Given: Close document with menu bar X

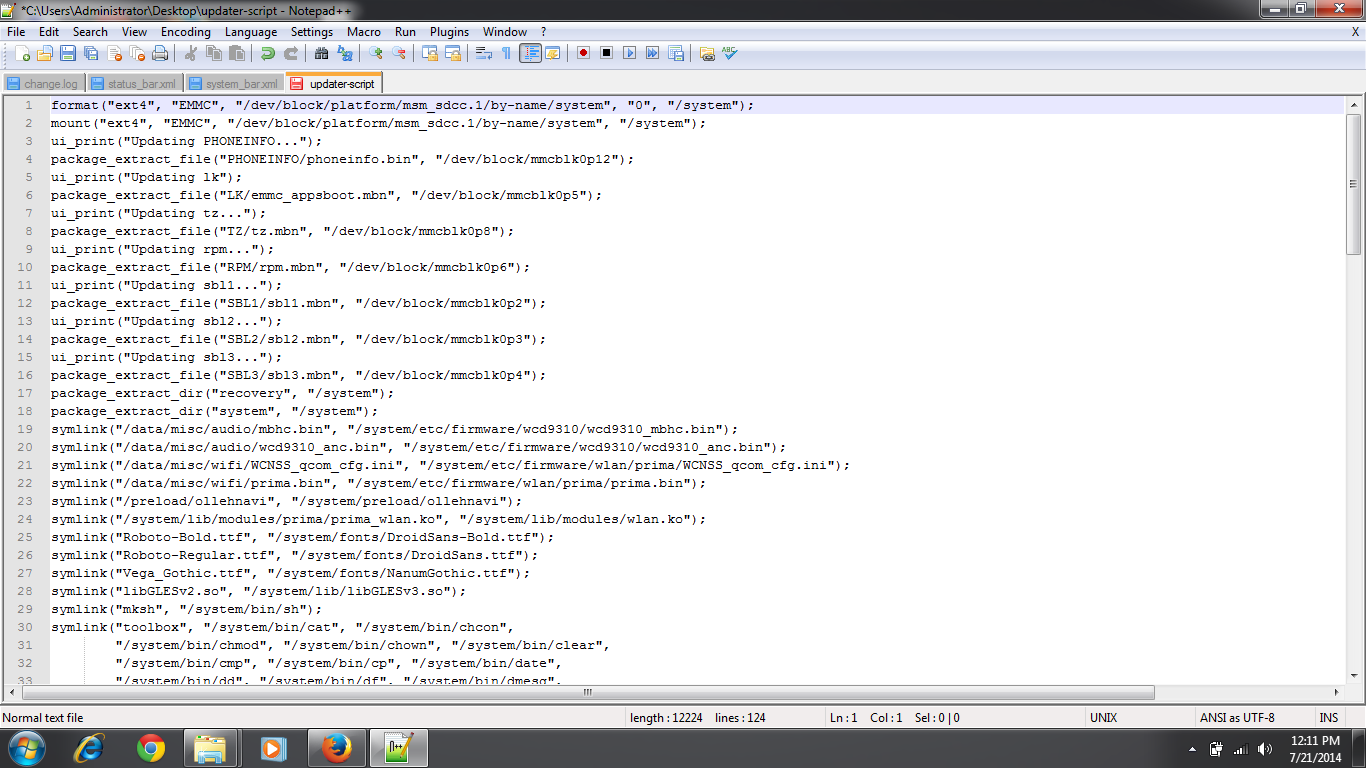Looking at the screenshot, I should (1355, 32).
